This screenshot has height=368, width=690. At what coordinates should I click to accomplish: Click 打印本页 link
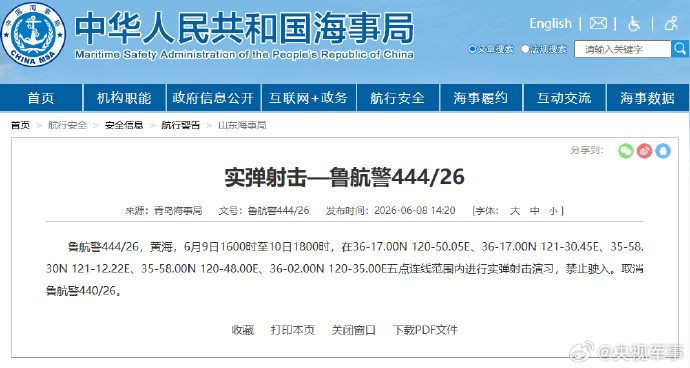coord(293,330)
